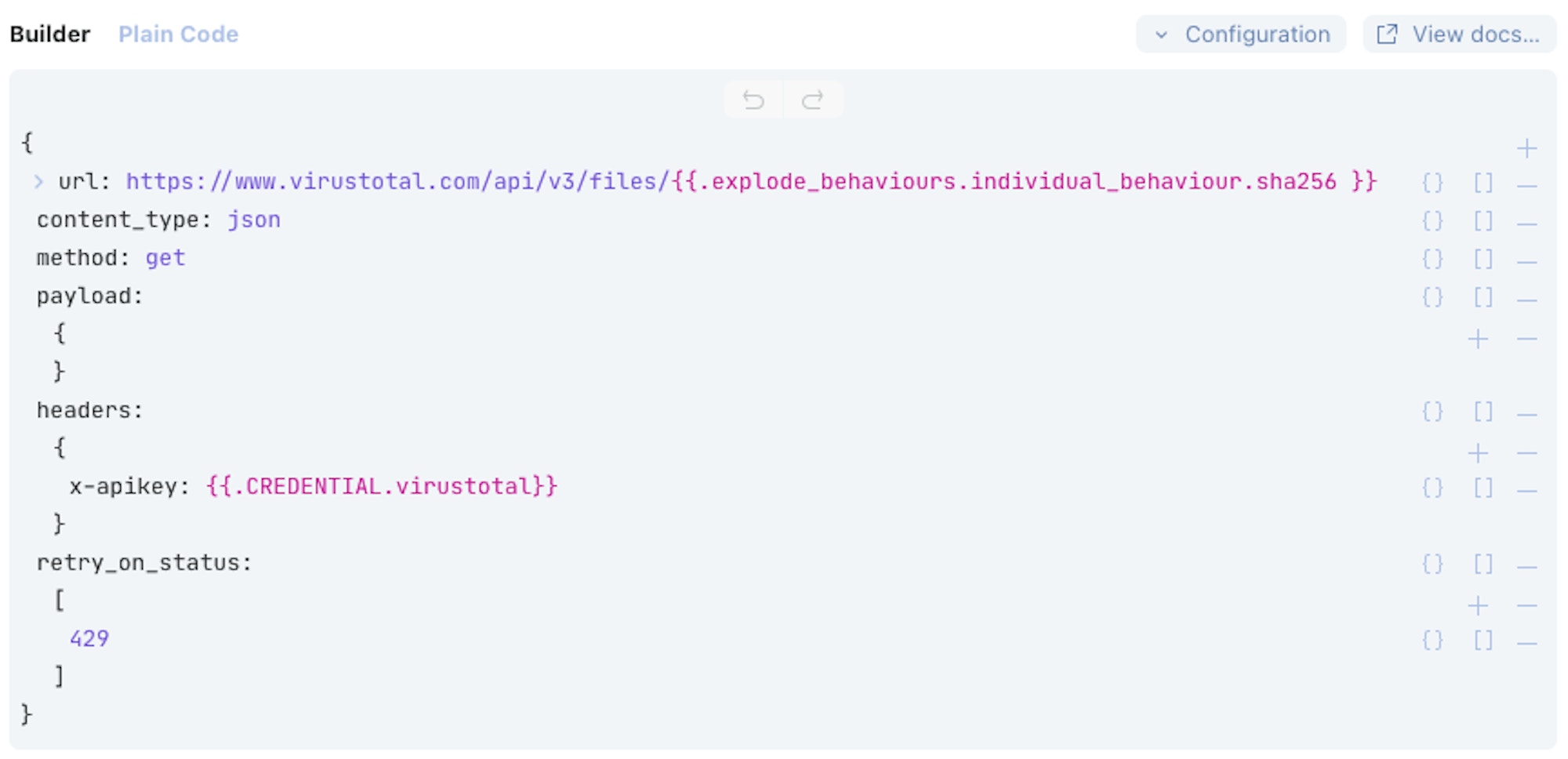Click the undo arrow icon
The height and width of the screenshot is (759, 1568).
[753, 100]
